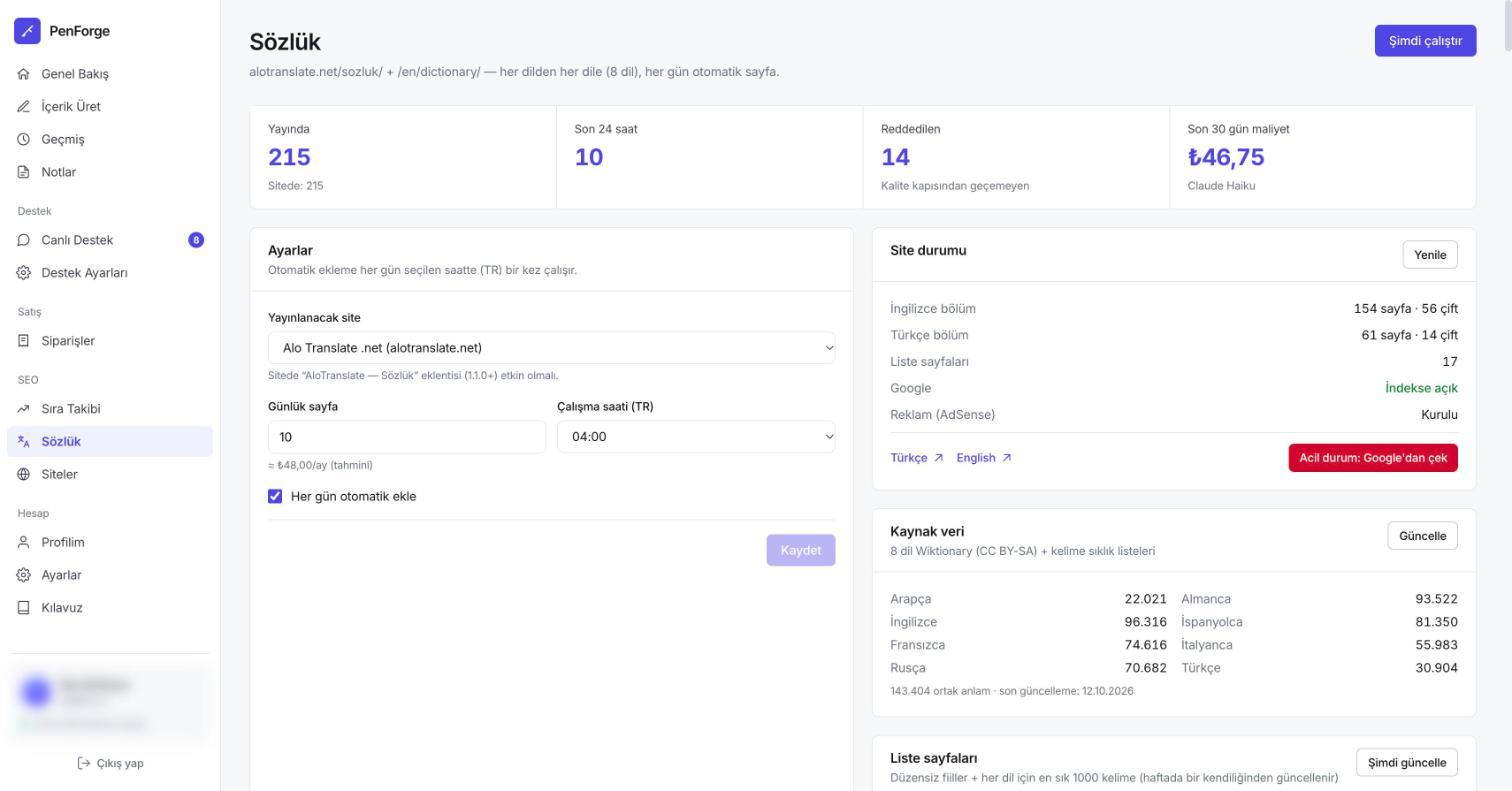
Task: Open Geçmiş in the sidebar
Action: [x=110, y=140]
